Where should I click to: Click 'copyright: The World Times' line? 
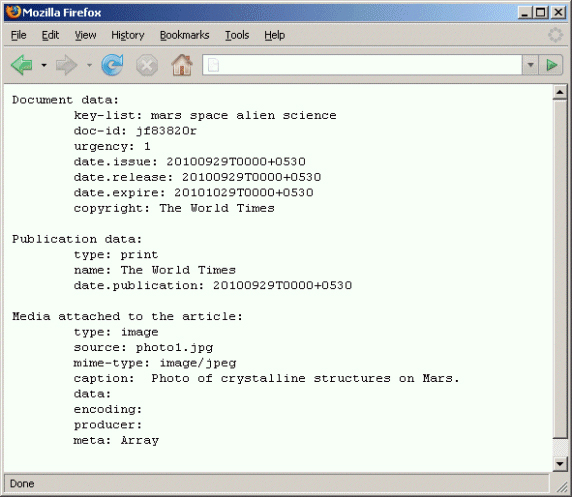(174, 208)
